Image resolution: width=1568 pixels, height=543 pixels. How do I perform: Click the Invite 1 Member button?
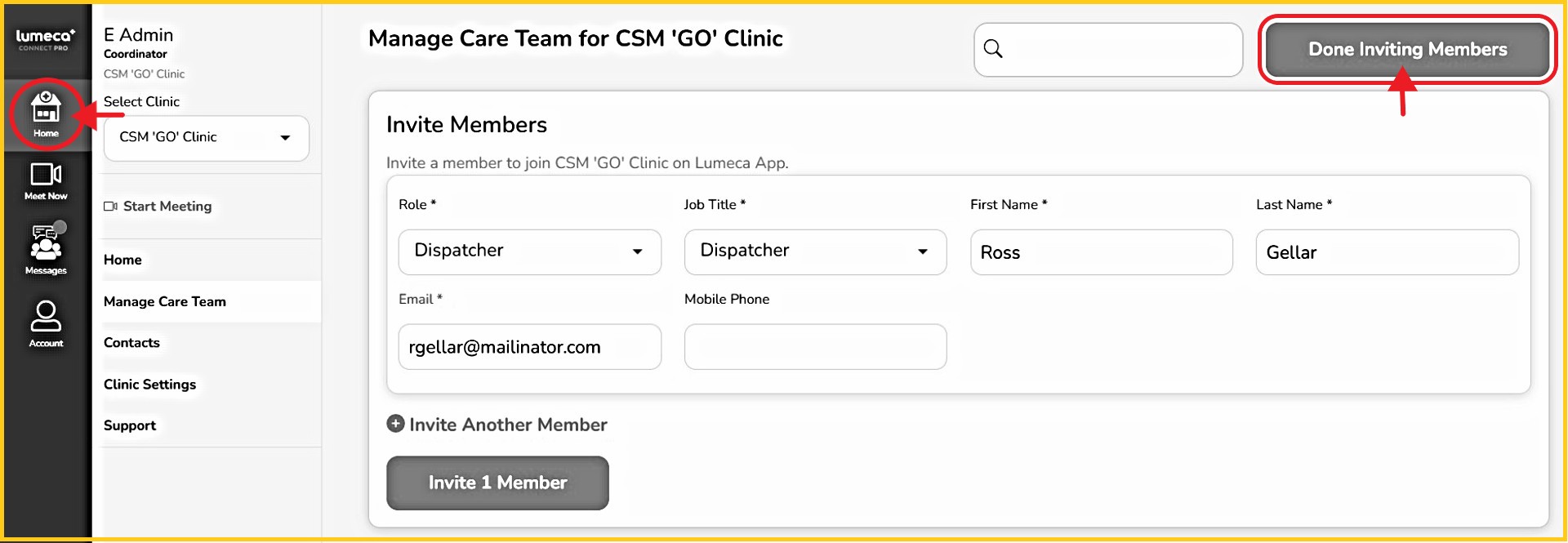click(497, 483)
